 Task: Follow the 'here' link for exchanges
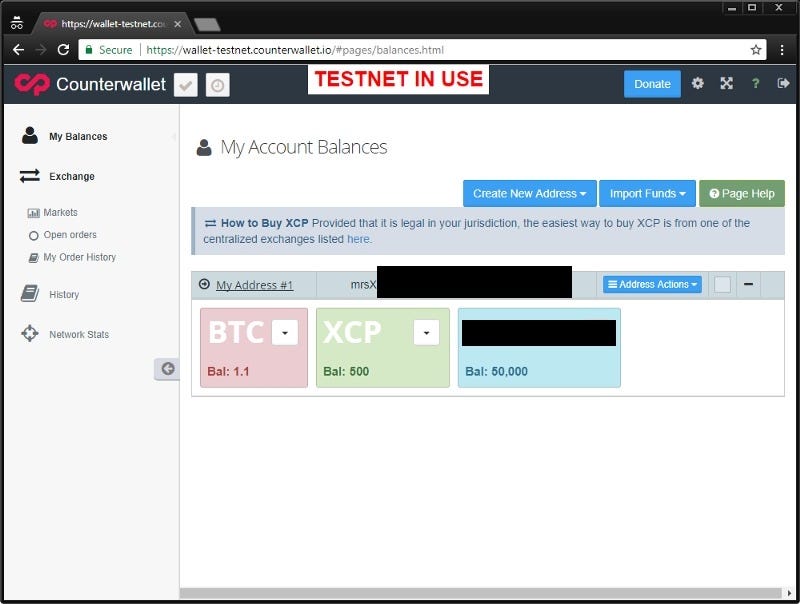359,239
